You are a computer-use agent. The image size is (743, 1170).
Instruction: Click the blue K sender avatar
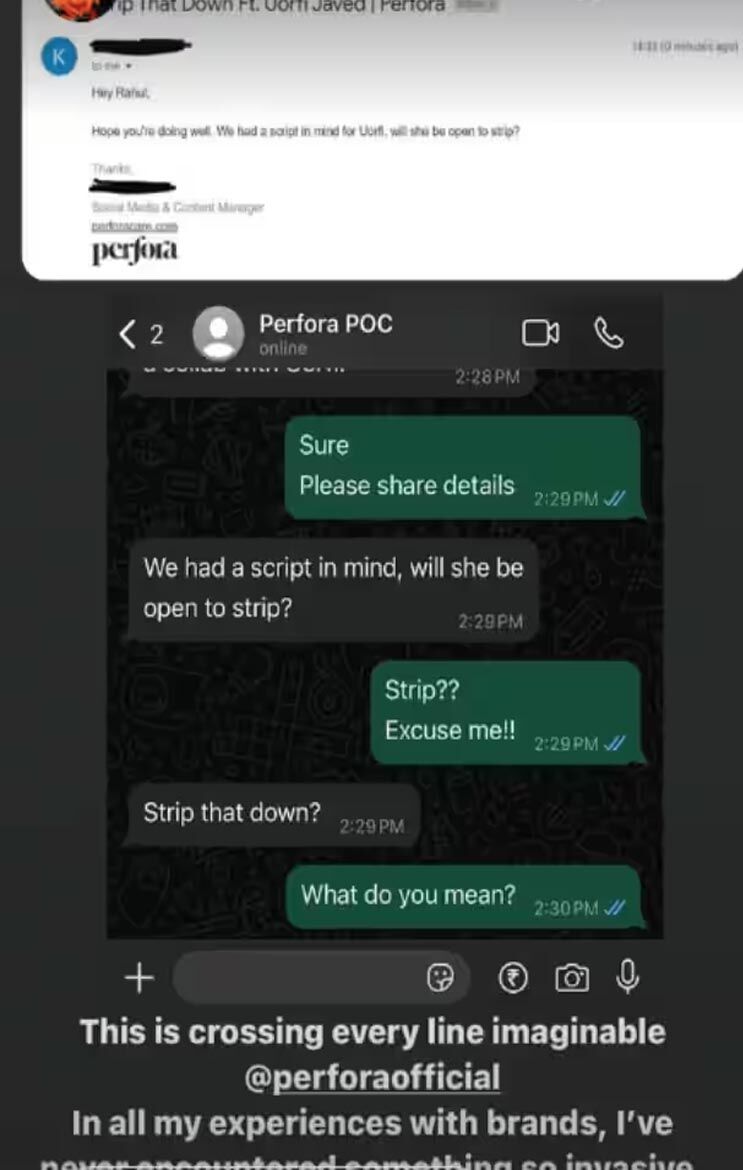click(x=60, y=57)
